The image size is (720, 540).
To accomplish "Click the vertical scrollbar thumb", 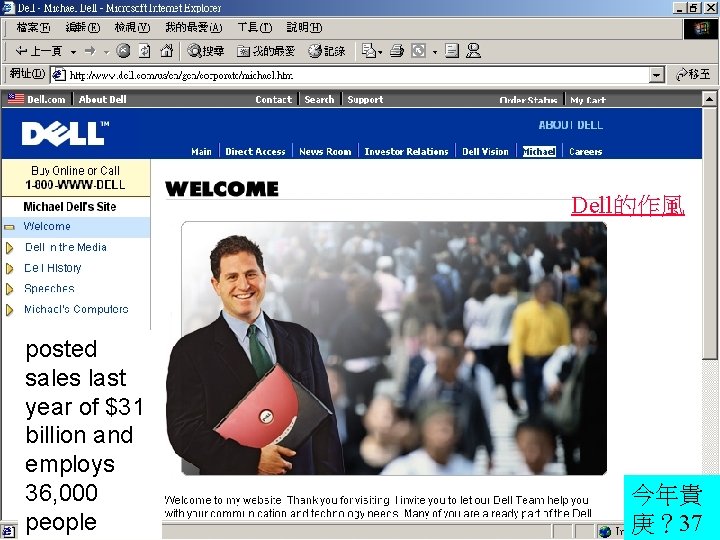I will point(709,233).
